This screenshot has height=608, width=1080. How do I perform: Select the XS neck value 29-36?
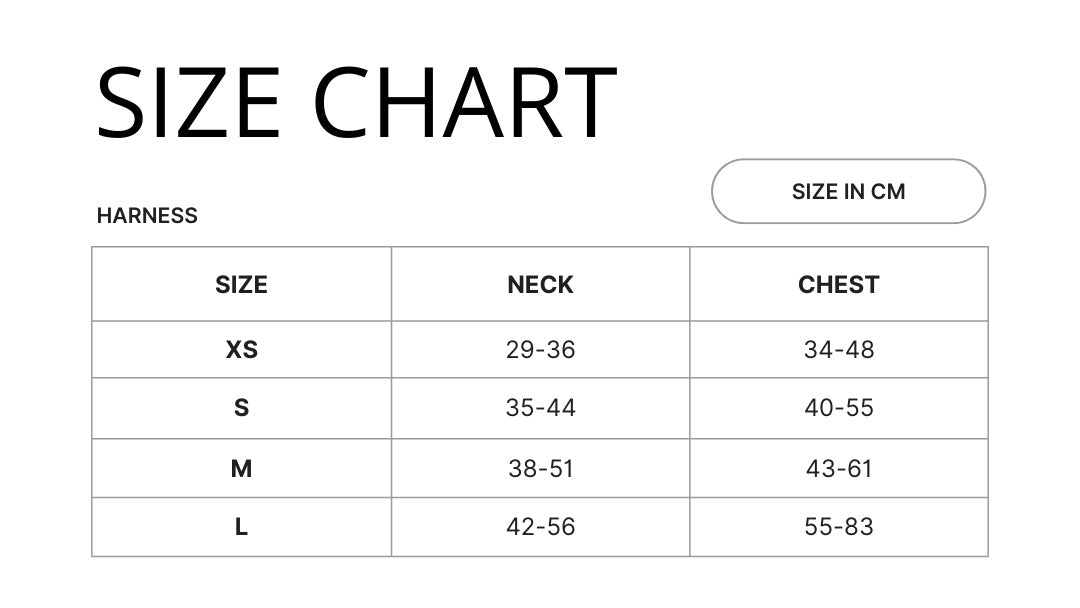tap(540, 350)
